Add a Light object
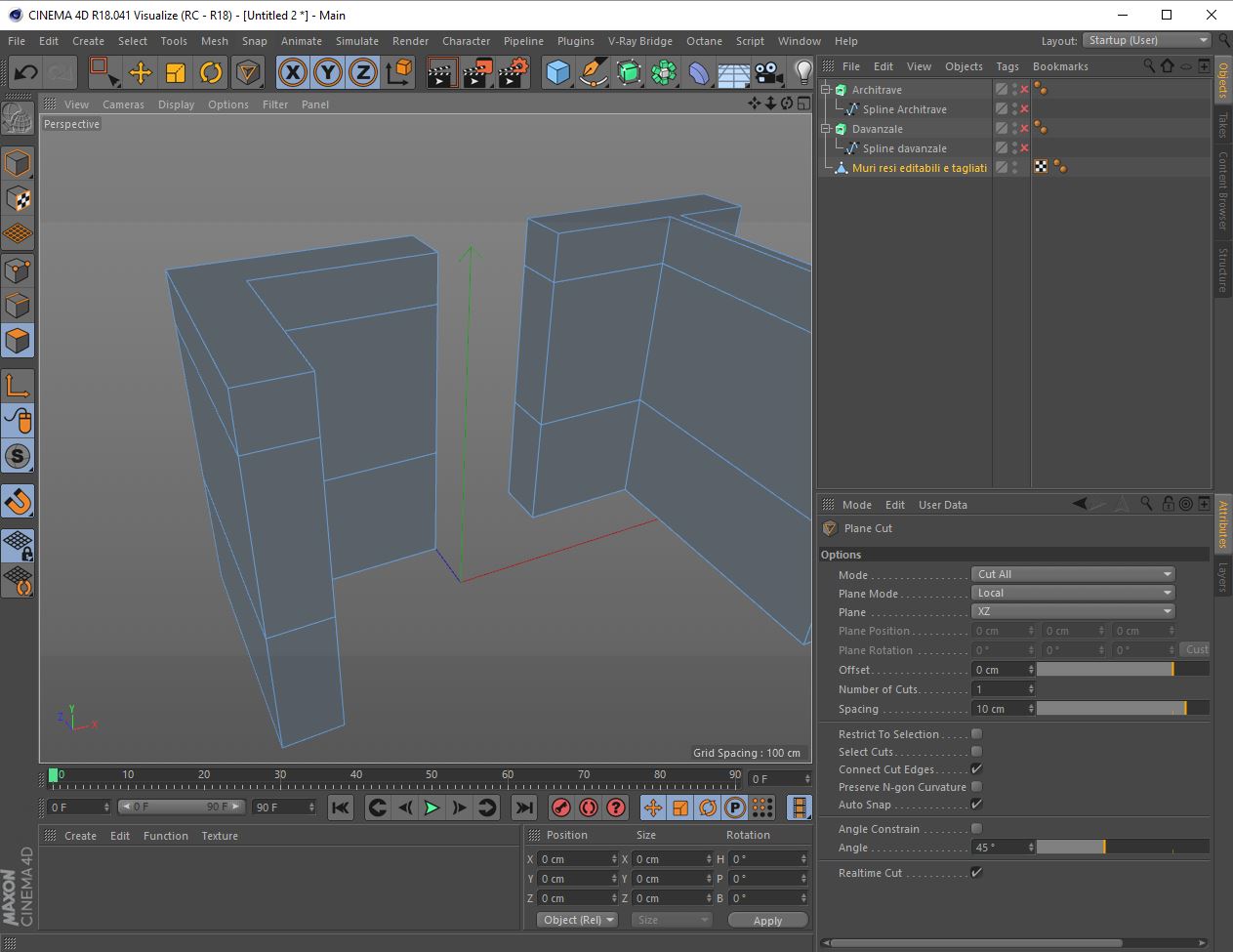Viewport: 1233px width, 952px height. [802, 72]
